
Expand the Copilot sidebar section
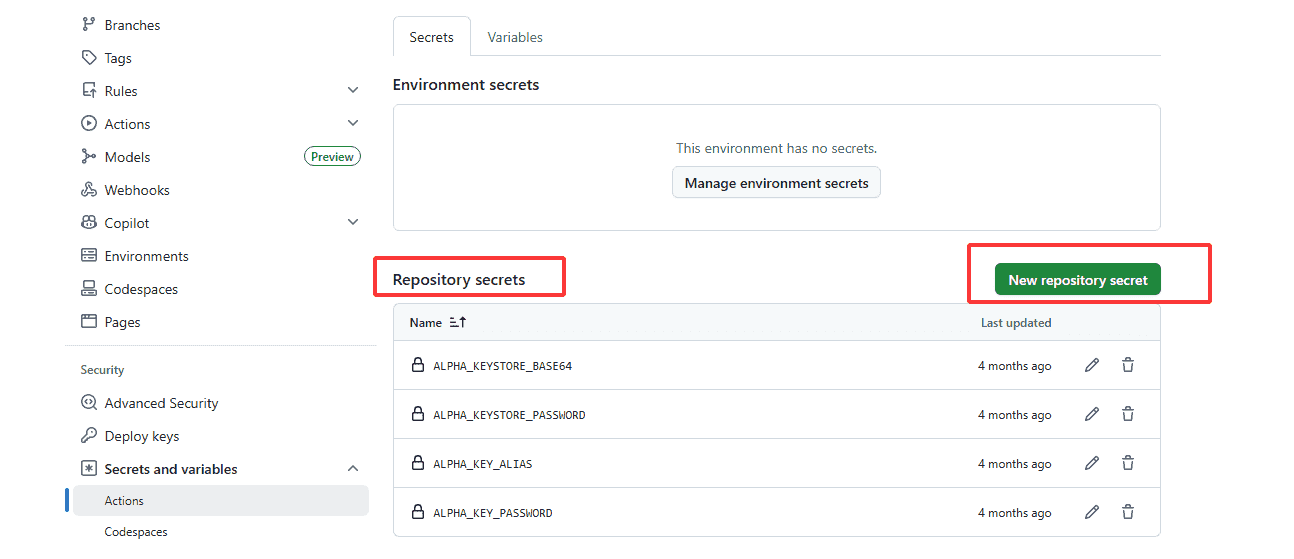[353, 223]
